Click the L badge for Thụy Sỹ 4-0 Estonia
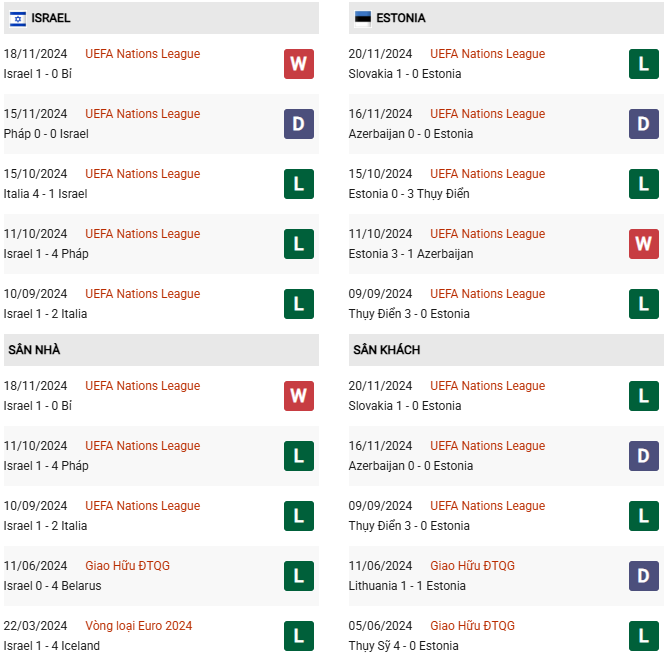666x657 pixels. [643, 636]
